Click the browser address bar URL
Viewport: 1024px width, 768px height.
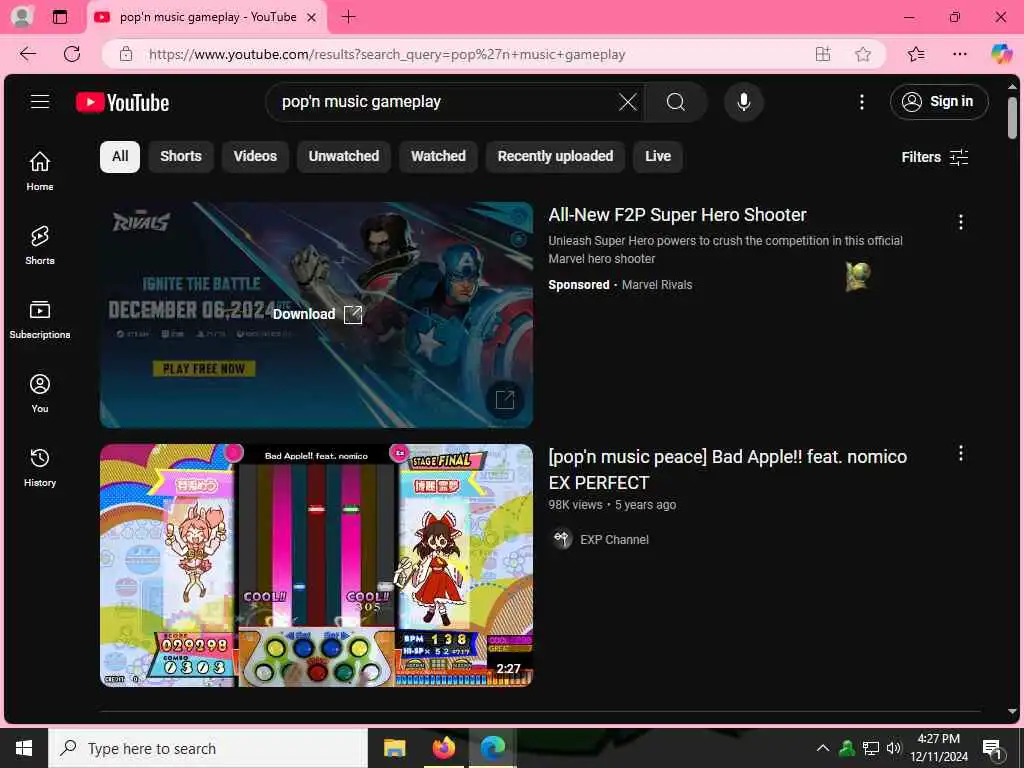pos(387,54)
